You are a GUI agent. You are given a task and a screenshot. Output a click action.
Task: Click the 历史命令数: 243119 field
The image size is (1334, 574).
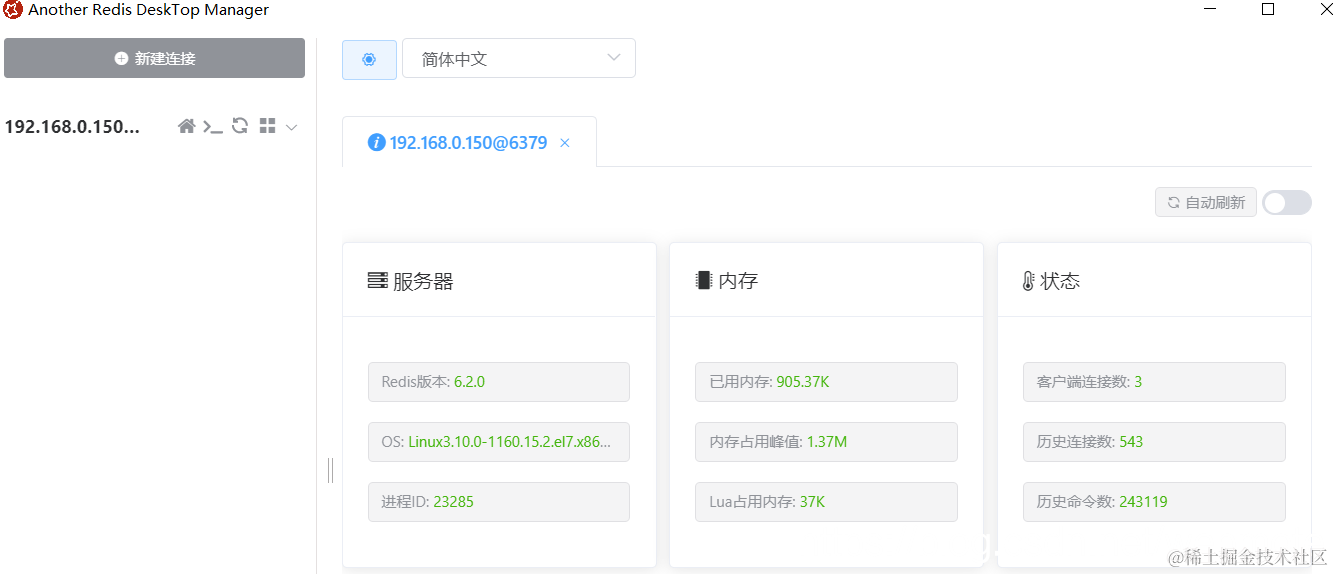(x=1154, y=502)
